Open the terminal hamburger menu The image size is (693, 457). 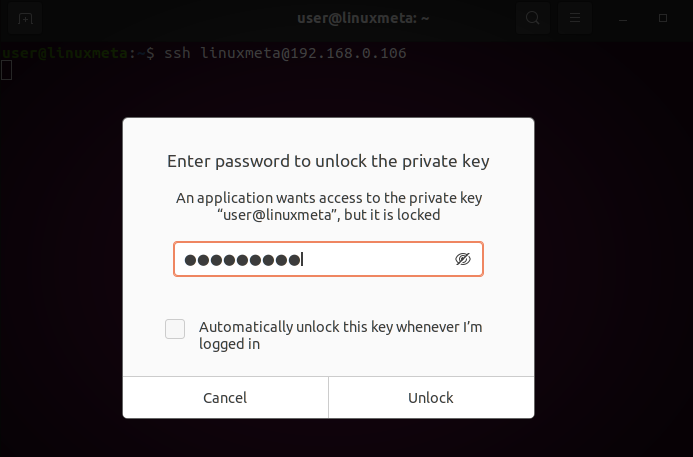(575, 18)
